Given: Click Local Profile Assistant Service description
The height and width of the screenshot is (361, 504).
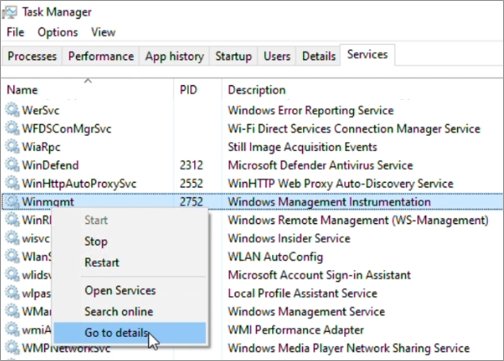Looking at the screenshot, I should coord(302,293).
